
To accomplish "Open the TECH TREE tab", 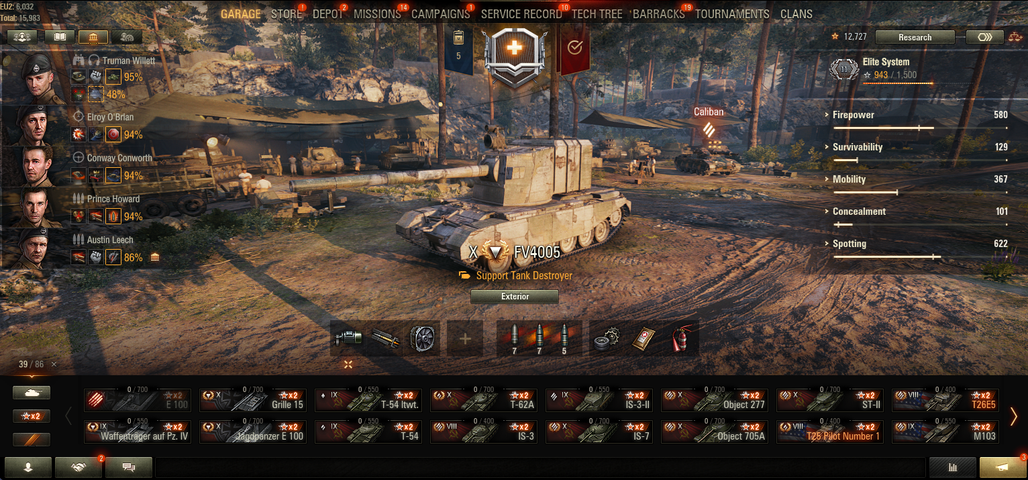I will (x=597, y=14).
